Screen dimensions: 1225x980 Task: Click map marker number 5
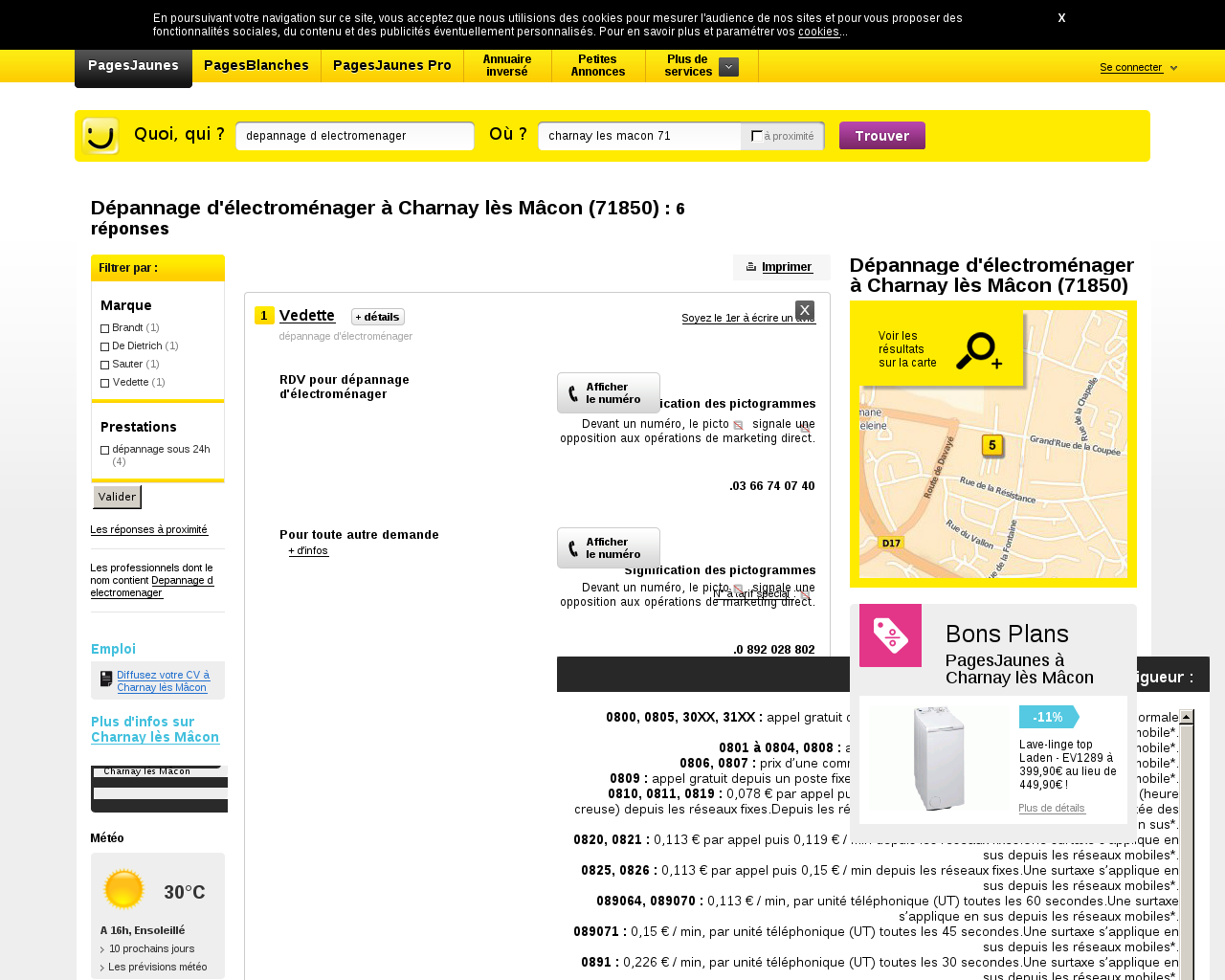point(992,446)
